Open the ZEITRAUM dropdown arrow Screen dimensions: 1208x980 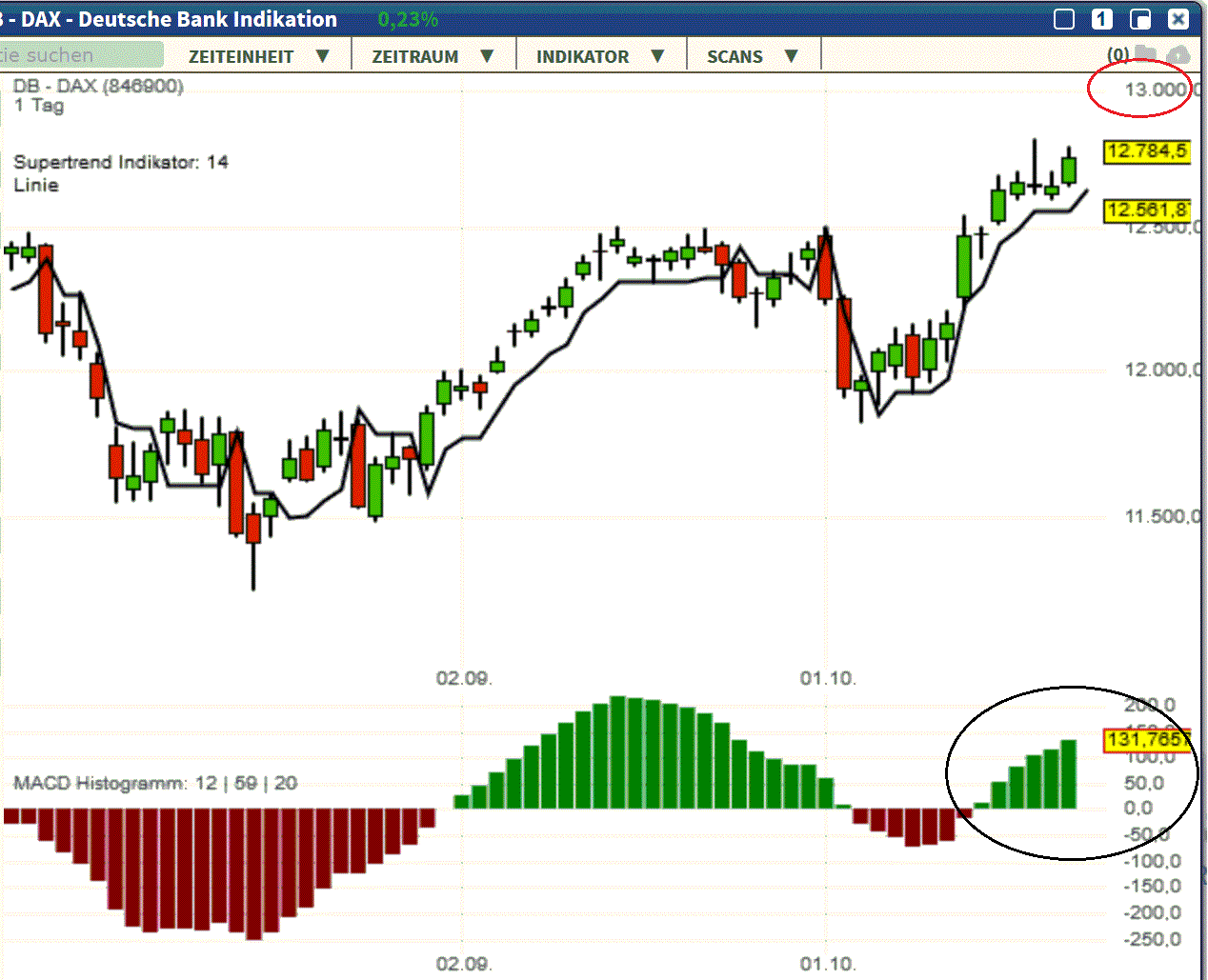point(487,56)
